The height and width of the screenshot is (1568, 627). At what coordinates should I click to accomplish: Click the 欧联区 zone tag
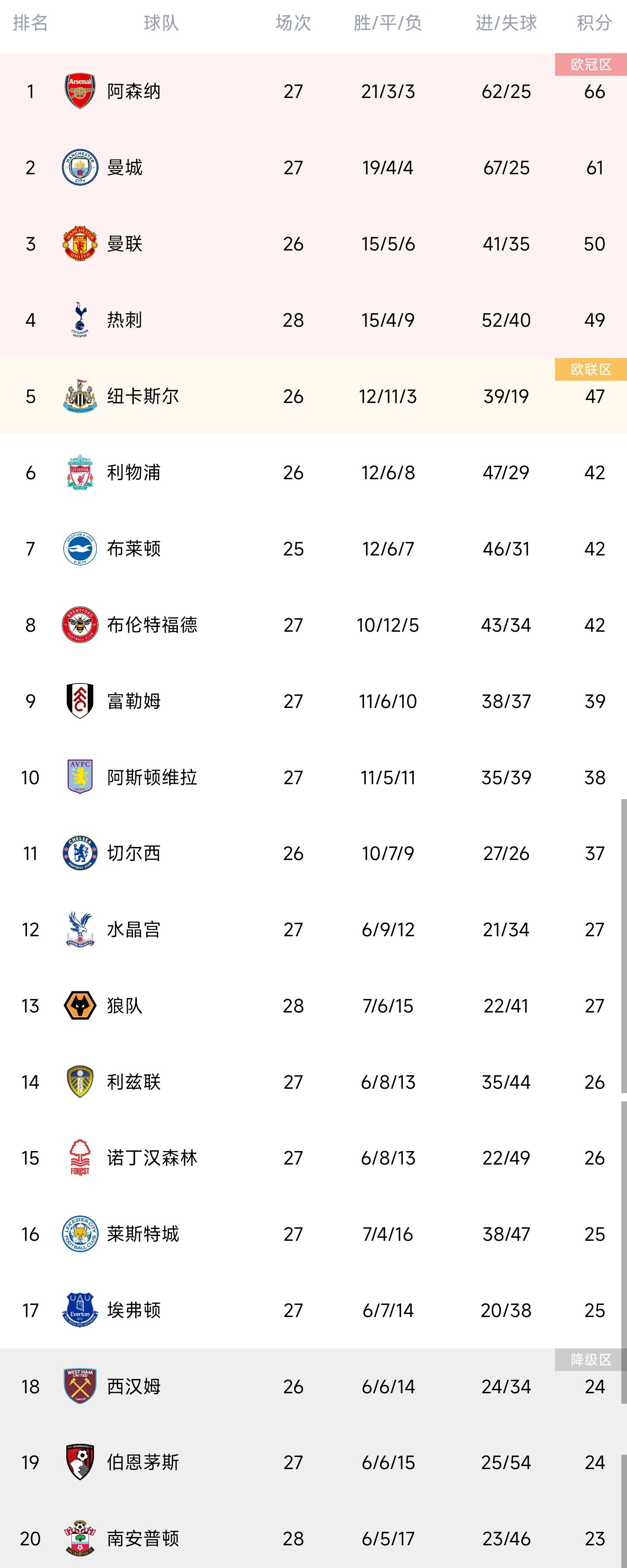coord(590,369)
